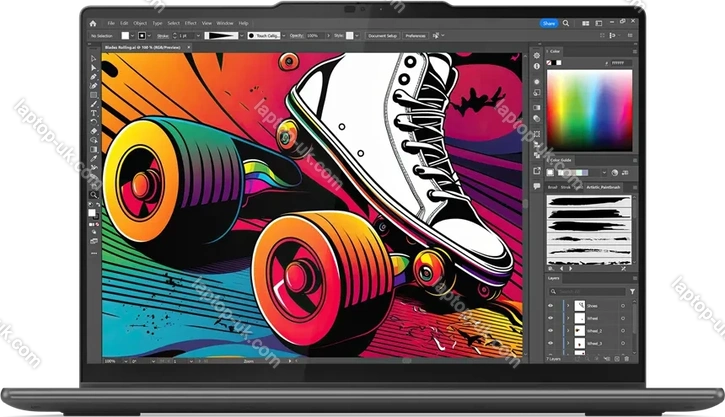Open the Effect menu
Screen dimensions: 725x417
click(x=190, y=22)
